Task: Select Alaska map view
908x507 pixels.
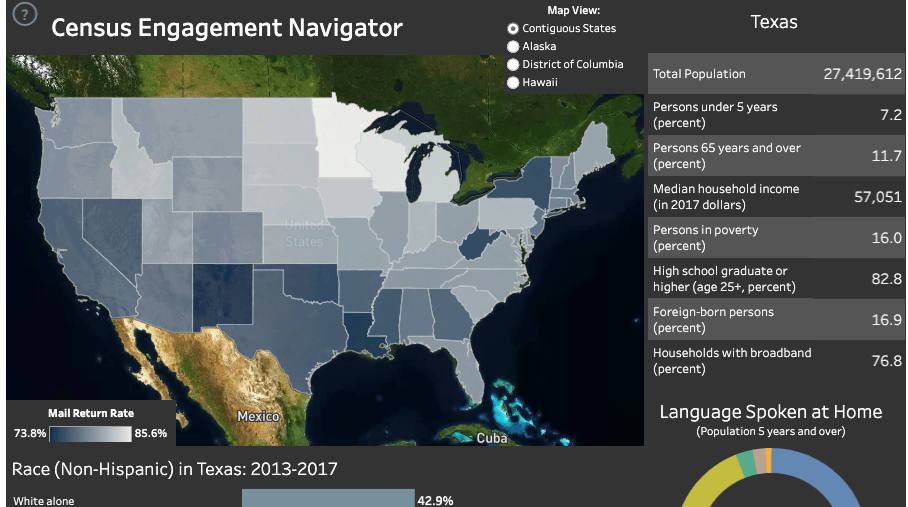Action: [512, 46]
